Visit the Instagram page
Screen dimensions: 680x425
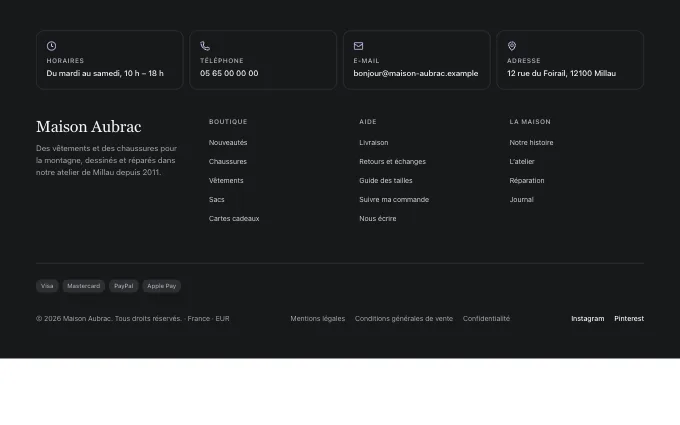click(x=588, y=318)
